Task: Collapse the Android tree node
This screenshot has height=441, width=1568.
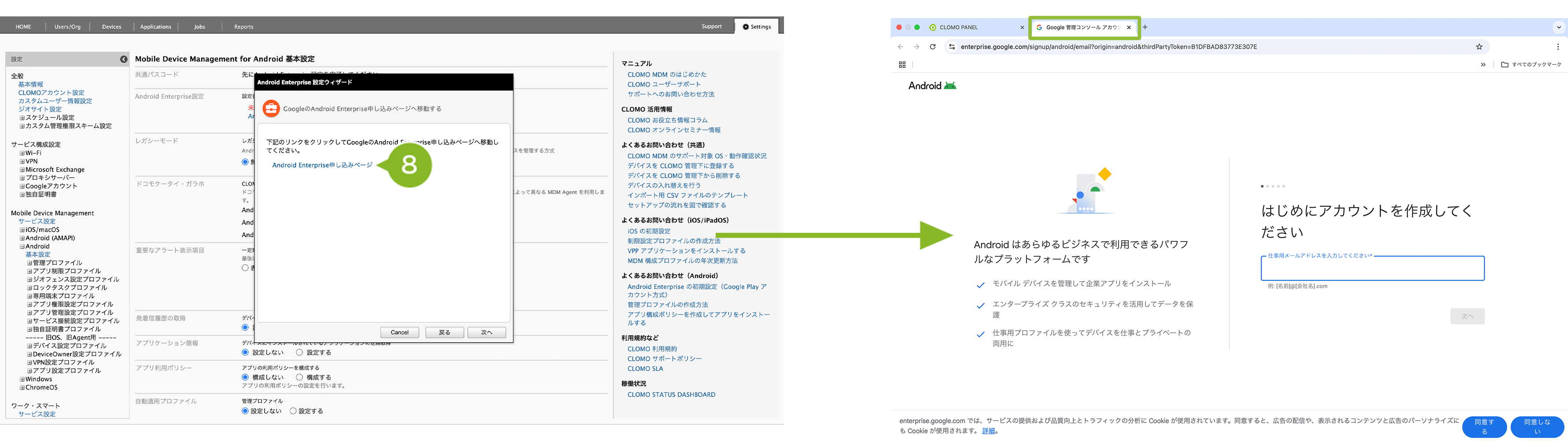Action: coord(22,247)
